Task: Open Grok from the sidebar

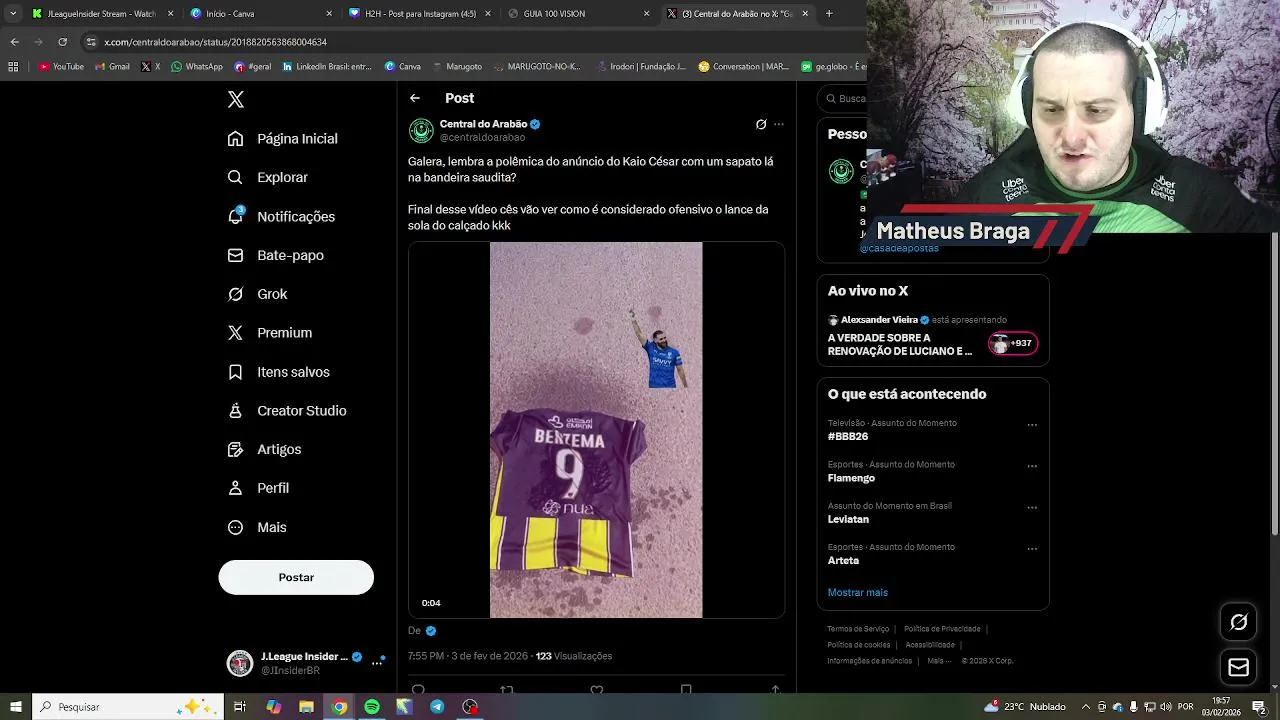Action: coord(258,294)
